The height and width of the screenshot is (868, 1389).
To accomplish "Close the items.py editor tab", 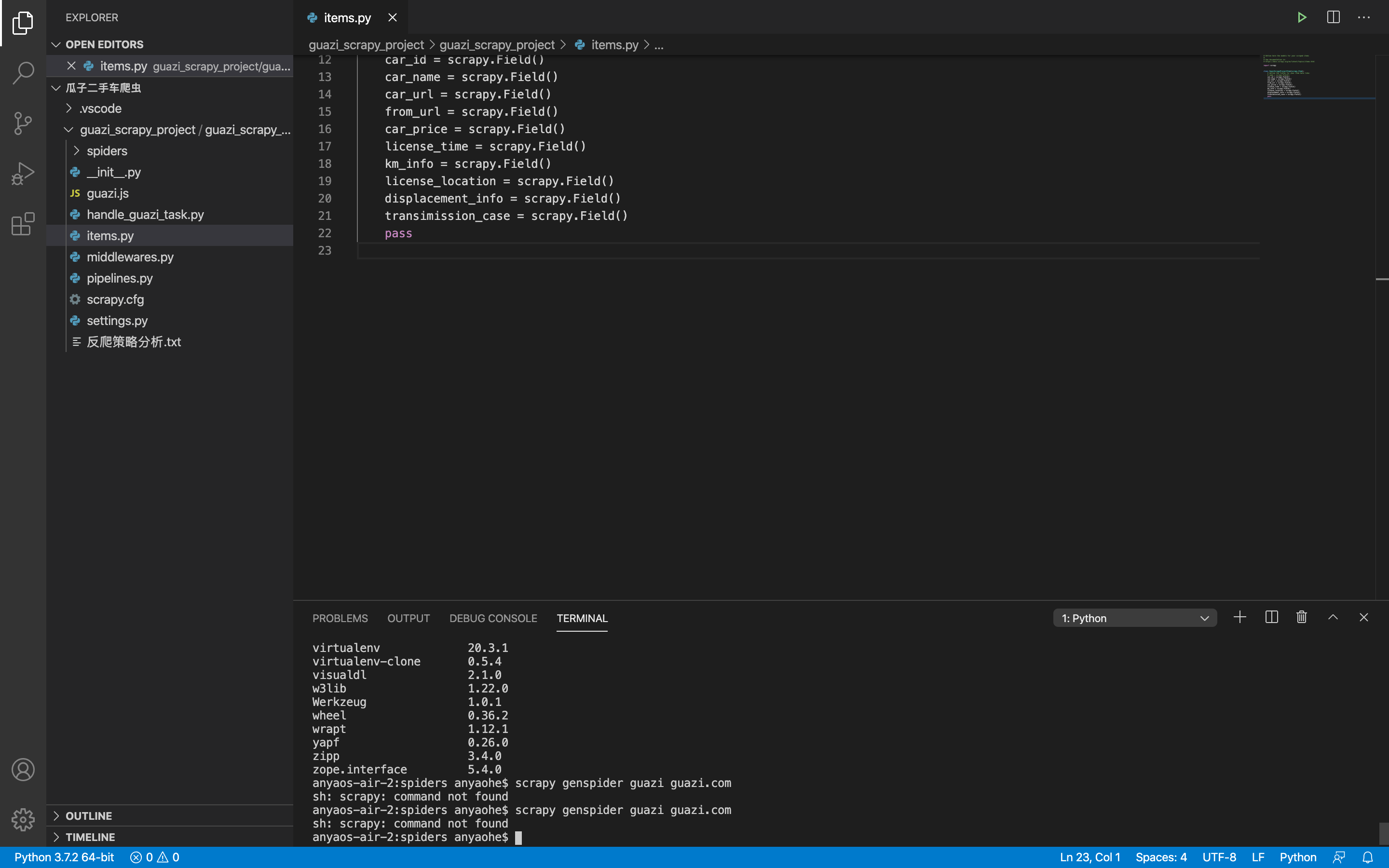I will point(393,17).
